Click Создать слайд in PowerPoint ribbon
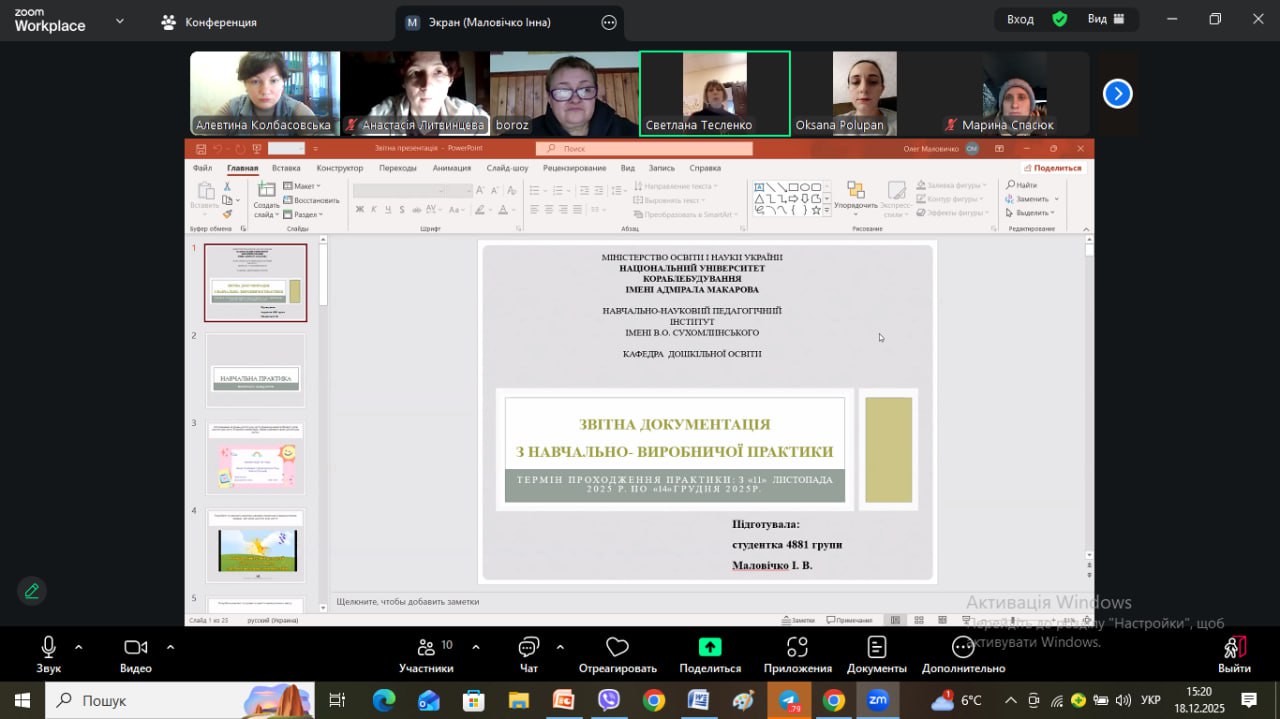1280x719 pixels. click(x=266, y=198)
